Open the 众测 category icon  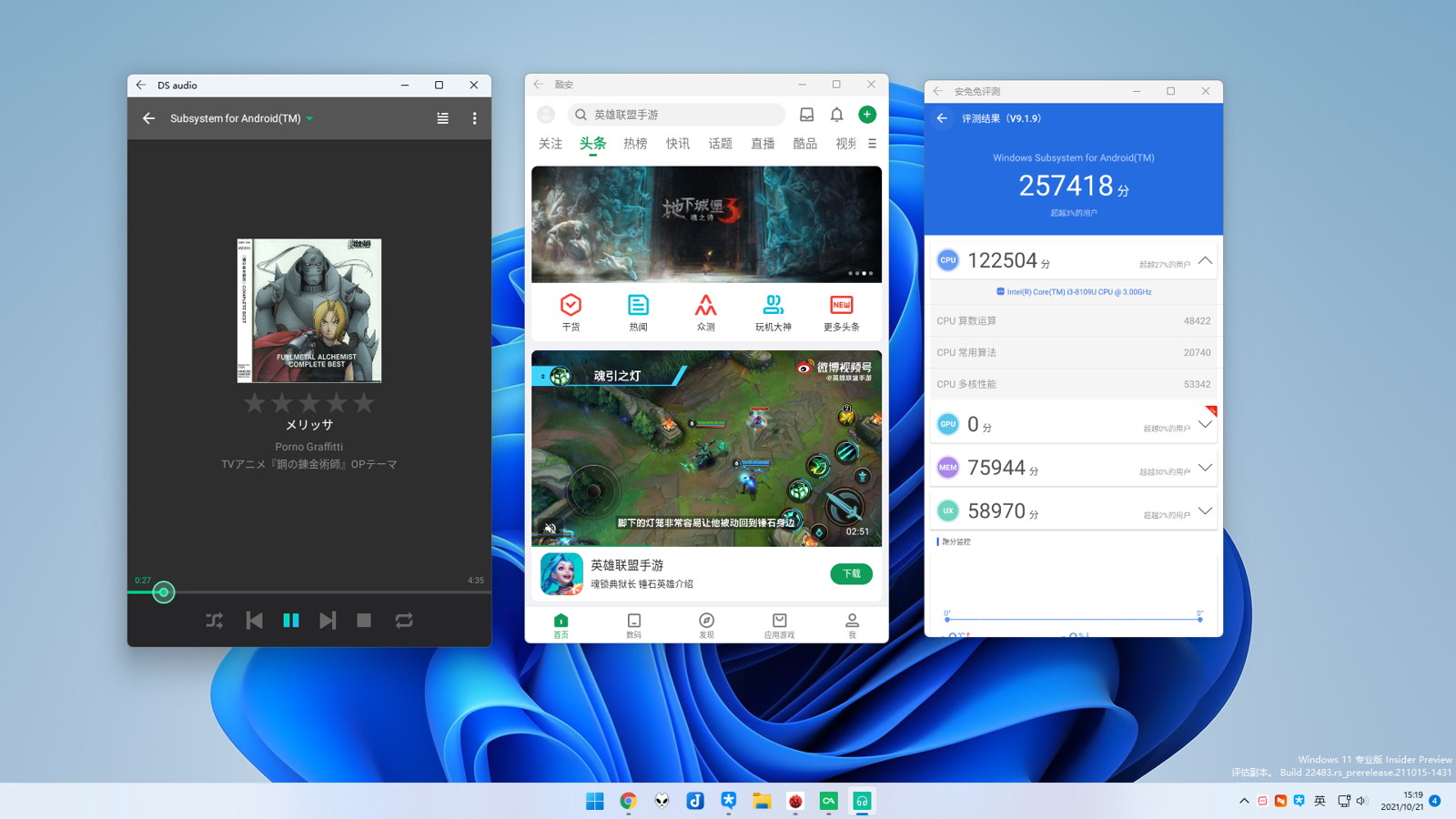[x=705, y=312]
